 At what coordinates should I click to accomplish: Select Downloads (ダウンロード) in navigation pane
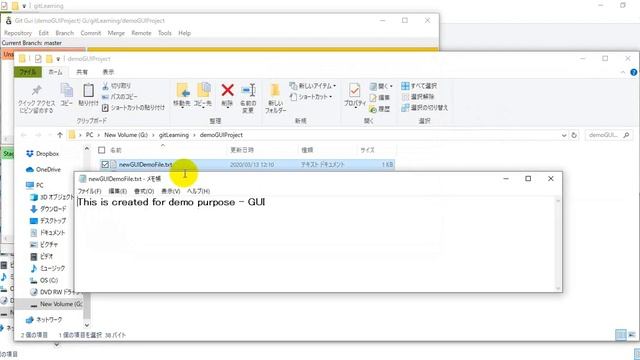48,209
